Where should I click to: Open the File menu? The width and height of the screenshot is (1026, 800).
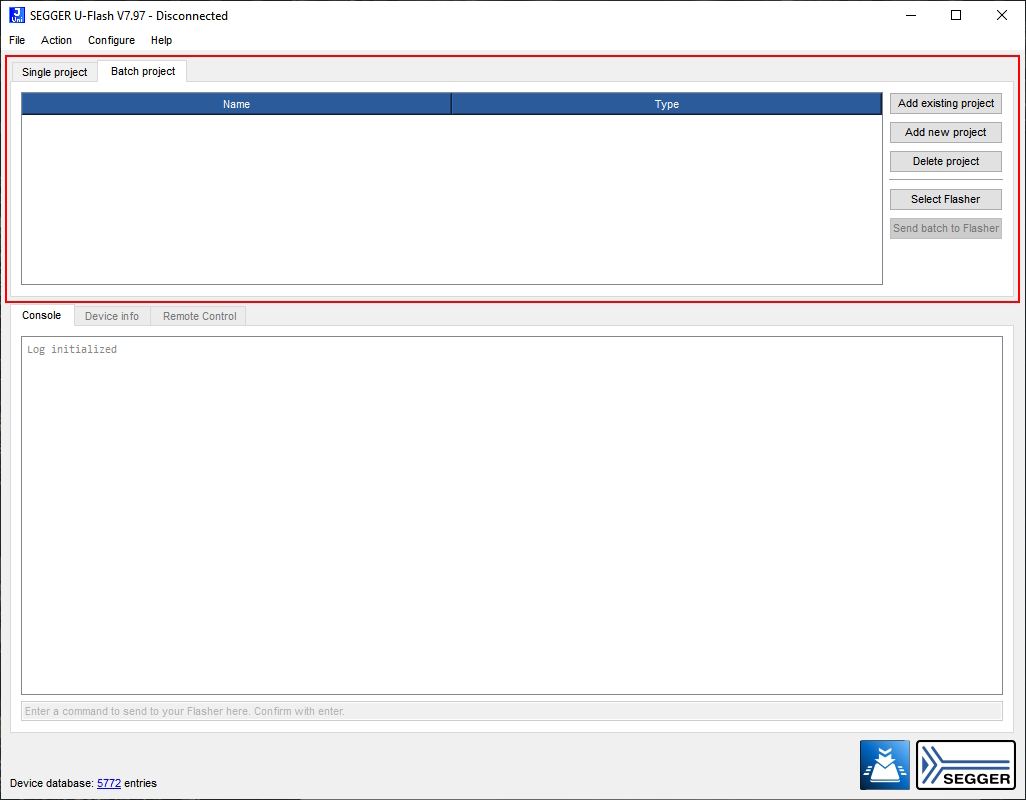tap(17, 40)
